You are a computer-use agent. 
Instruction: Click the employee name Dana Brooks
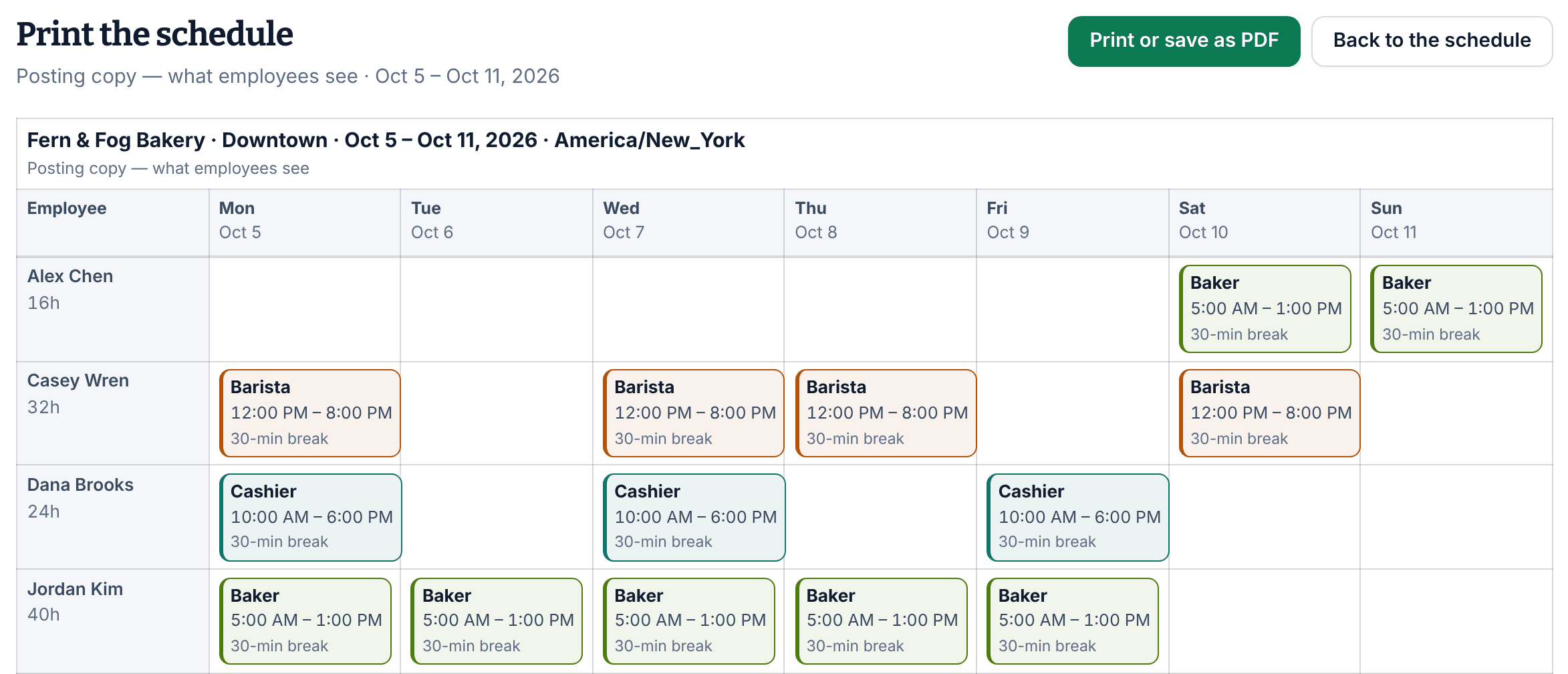tap(80, 485)
